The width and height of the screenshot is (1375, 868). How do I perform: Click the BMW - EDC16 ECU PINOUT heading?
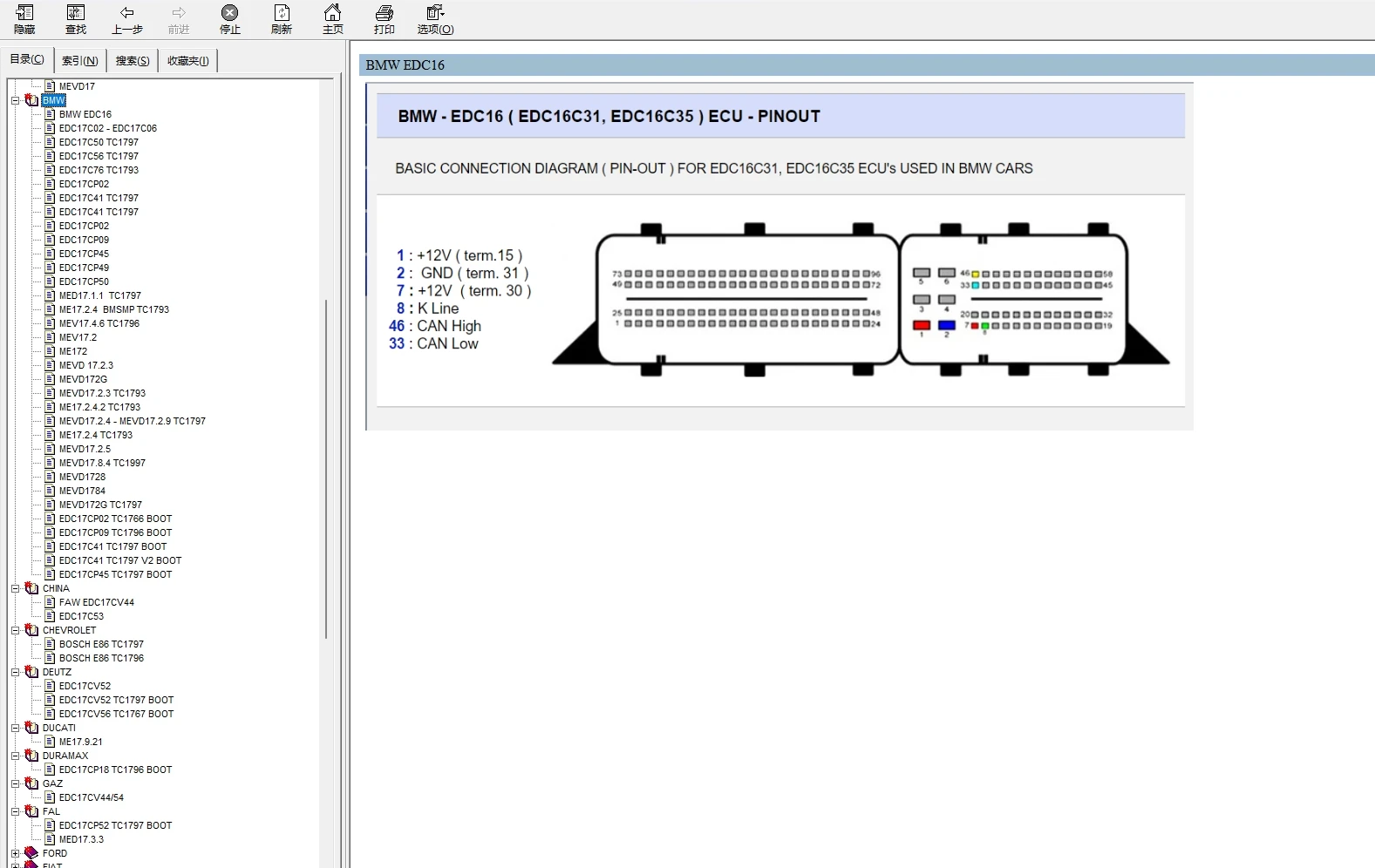(609, 117)
